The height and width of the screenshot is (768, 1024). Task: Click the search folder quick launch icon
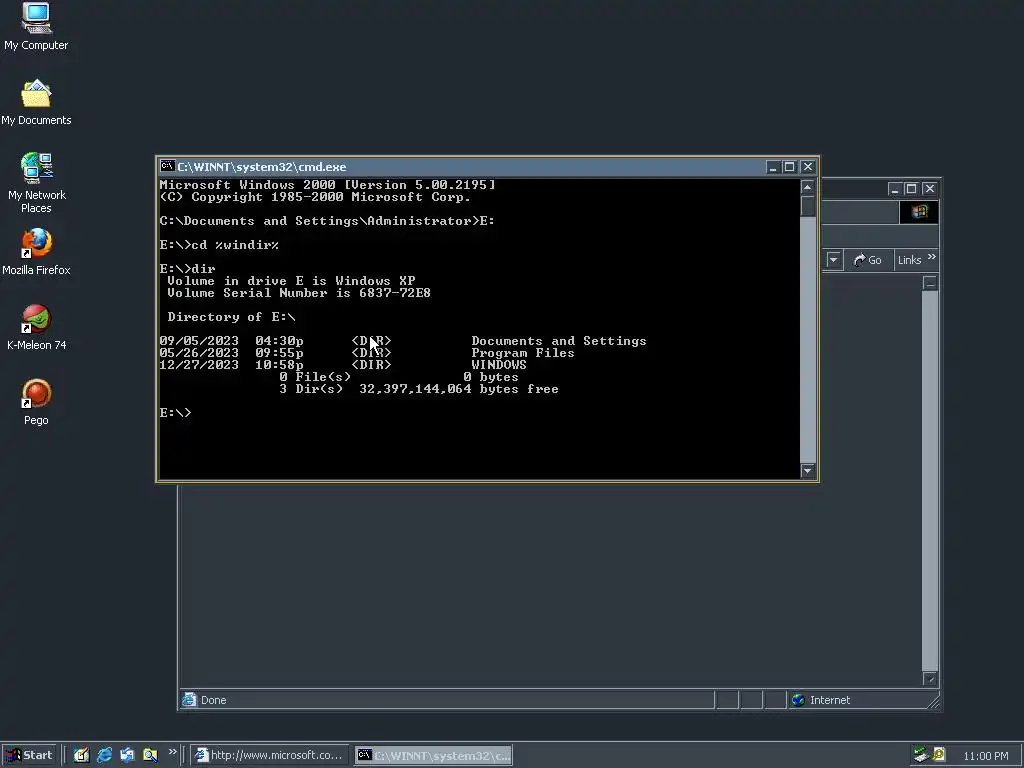pos(150,755)
